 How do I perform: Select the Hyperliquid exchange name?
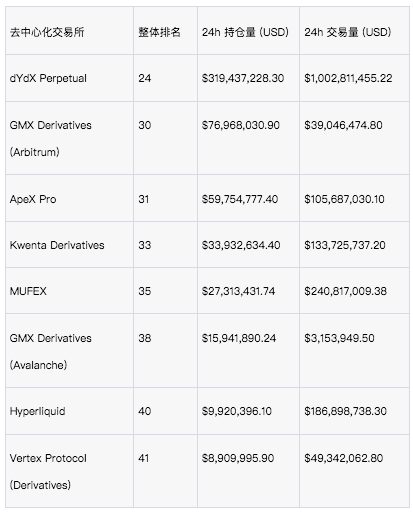point(37,411)
